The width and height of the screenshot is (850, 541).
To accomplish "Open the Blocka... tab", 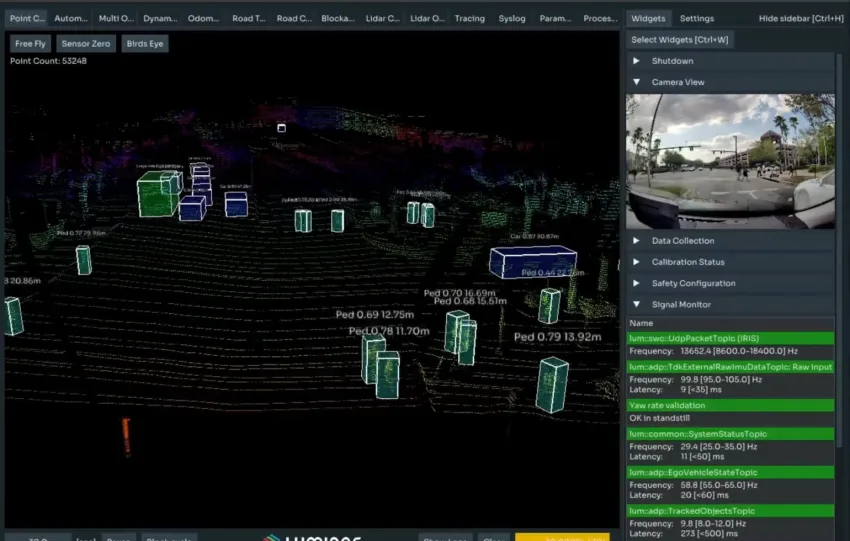I will point(337,18).
